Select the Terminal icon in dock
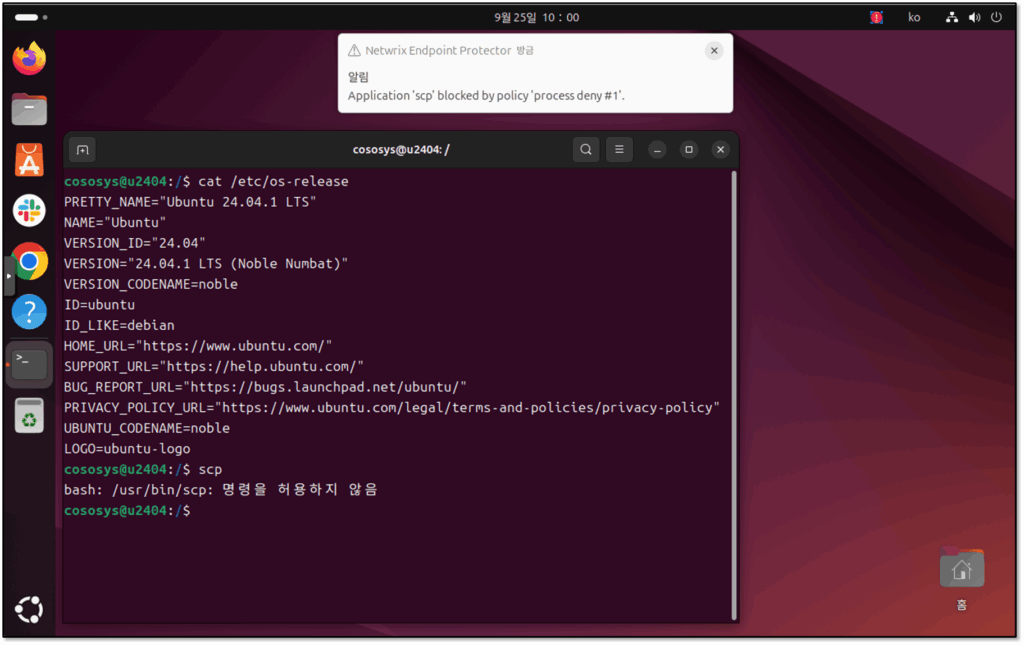This screenshot has height=645, width=1024. point(29,364)
